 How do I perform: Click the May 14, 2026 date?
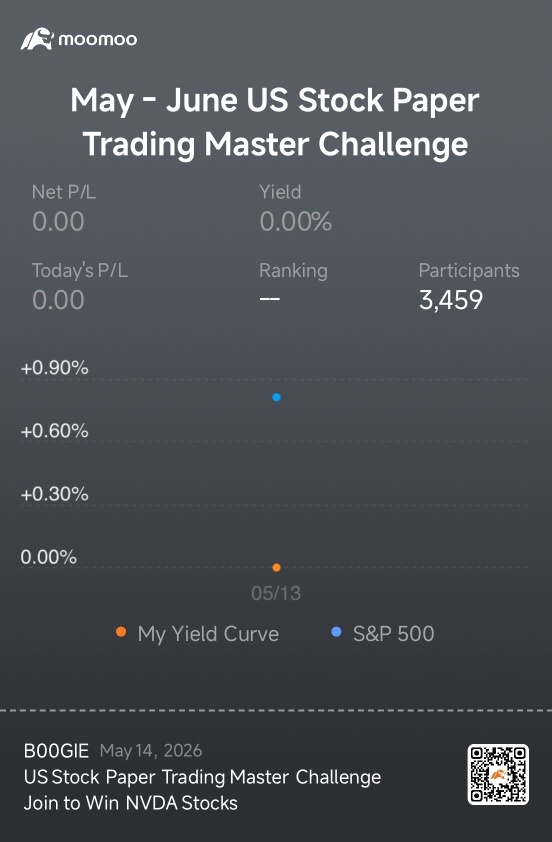(151, 751)
